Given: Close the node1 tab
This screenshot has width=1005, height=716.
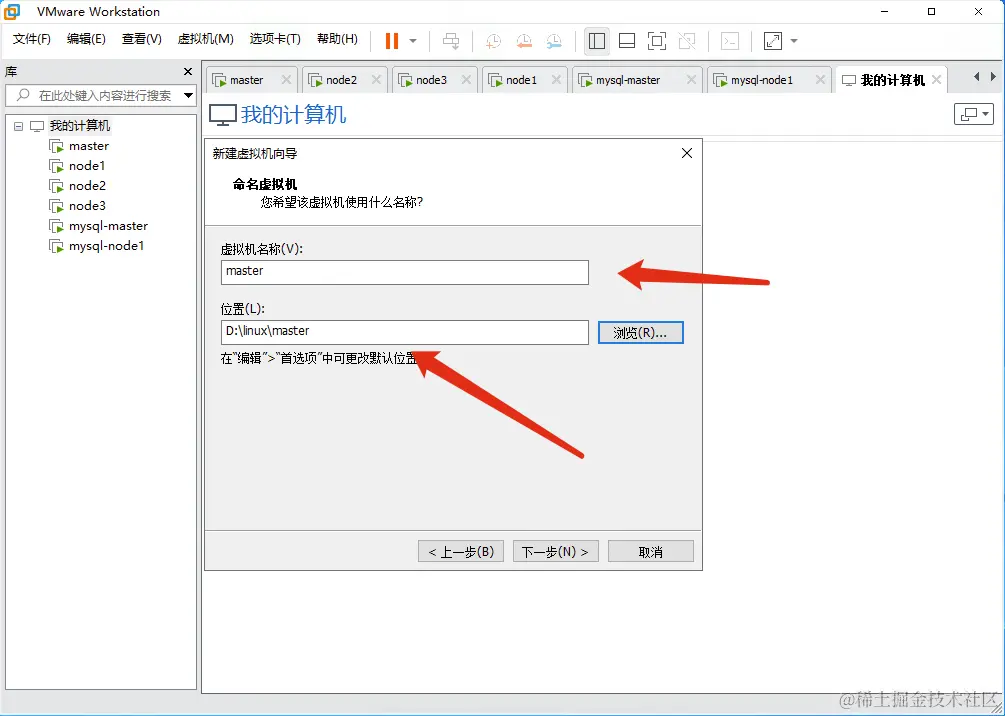Looking at the screenshot, I should point(556,79).
